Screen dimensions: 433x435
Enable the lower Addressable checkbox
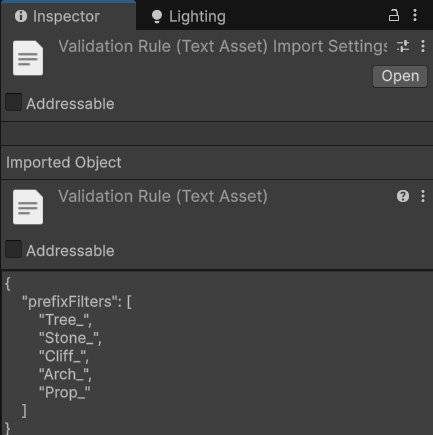pyautogui.click(x=14, y=249)
